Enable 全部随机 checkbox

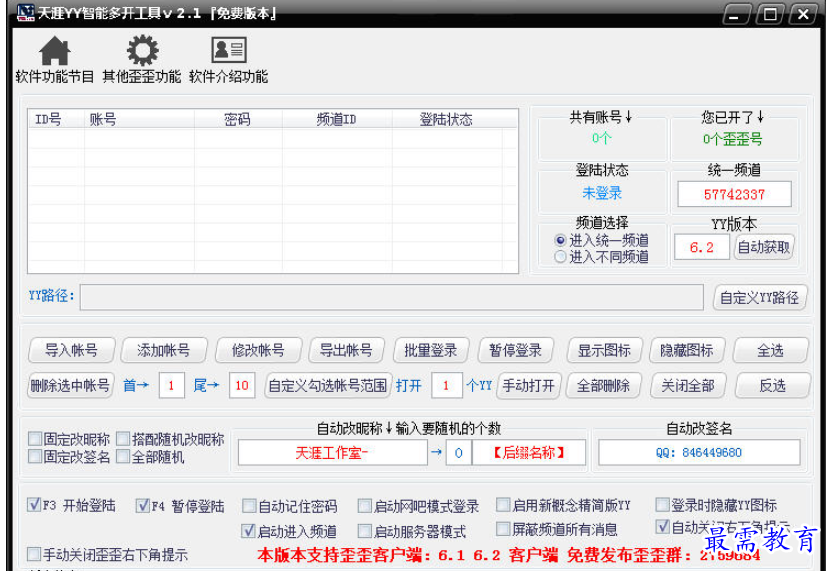[x=123, y=456]
